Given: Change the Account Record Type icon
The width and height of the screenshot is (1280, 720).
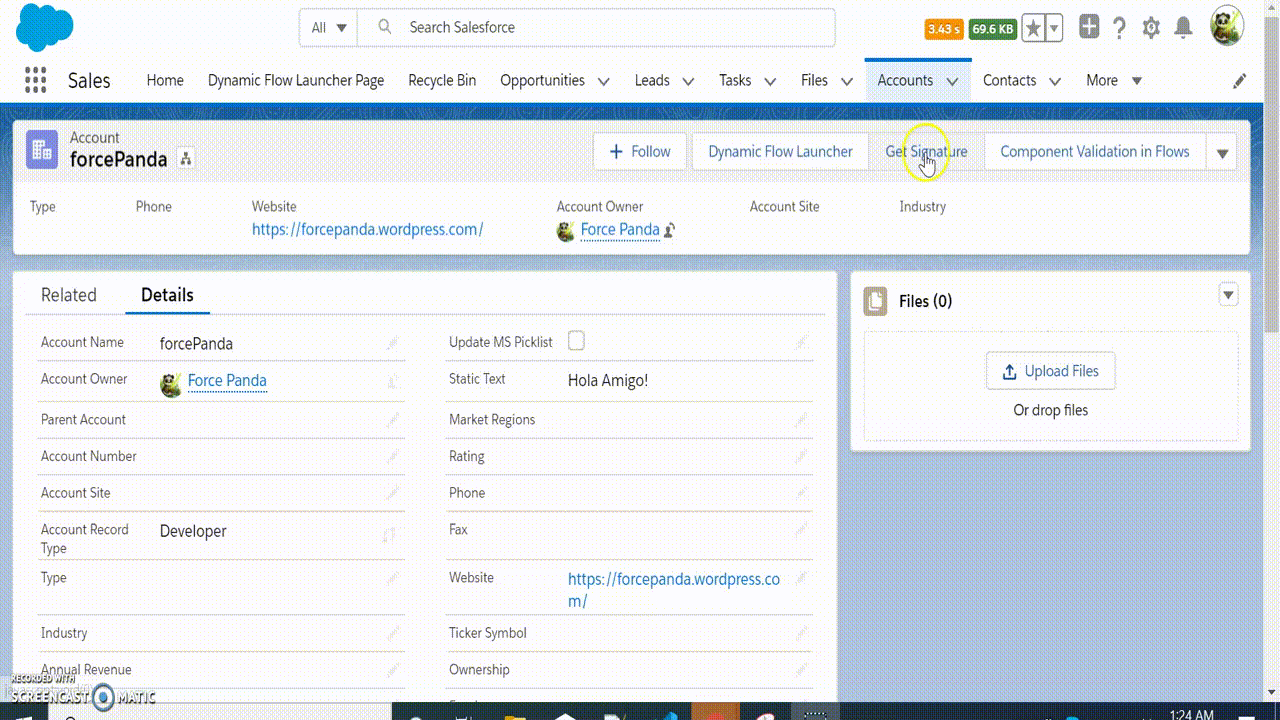Looking at the screenshot, I should (389, 536).
